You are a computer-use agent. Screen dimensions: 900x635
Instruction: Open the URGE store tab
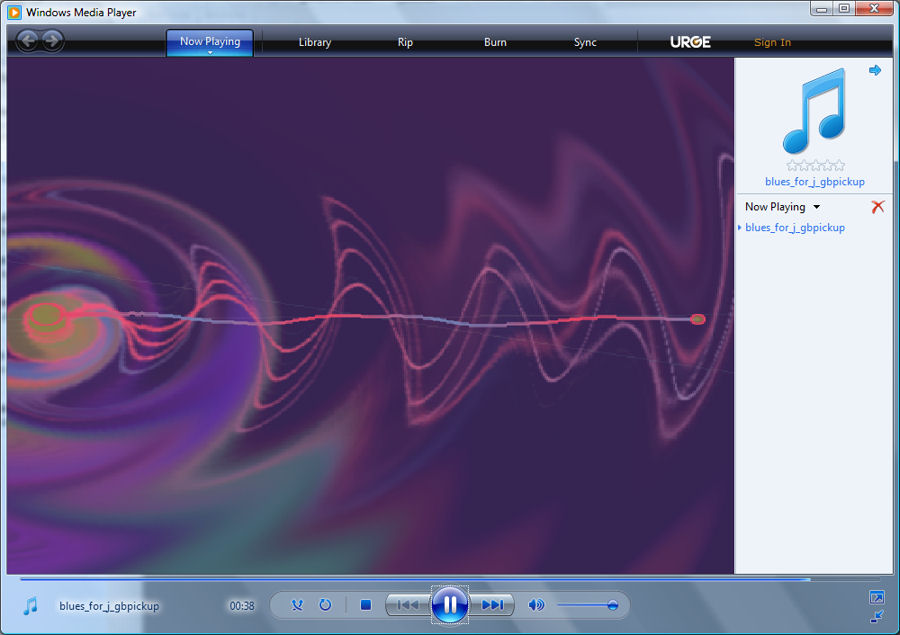tap(690, 42)
